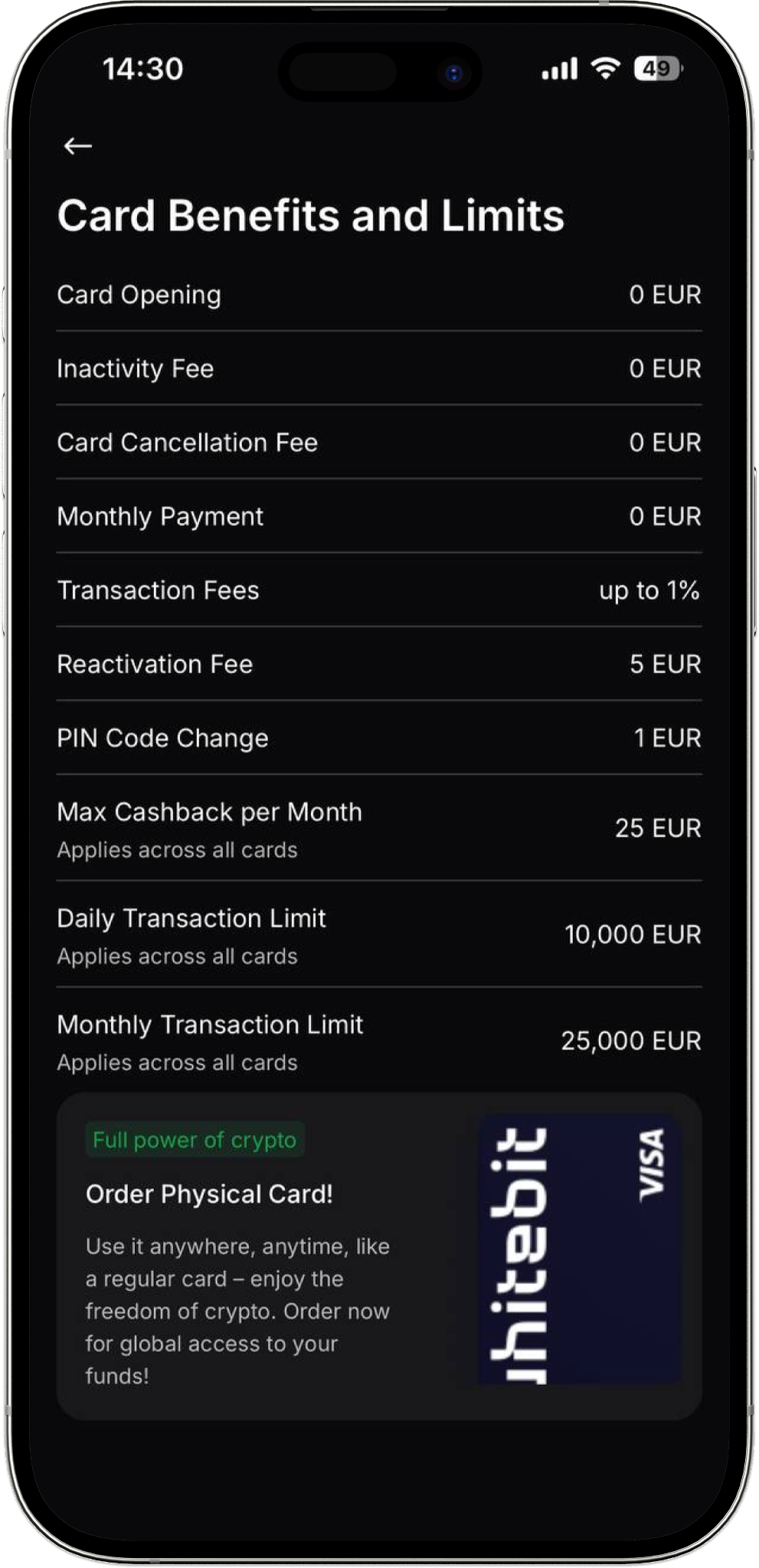This screenshot has height=1568, width=759.
Task: Select the Reactivation Fee row
Action: pos(379,664)
